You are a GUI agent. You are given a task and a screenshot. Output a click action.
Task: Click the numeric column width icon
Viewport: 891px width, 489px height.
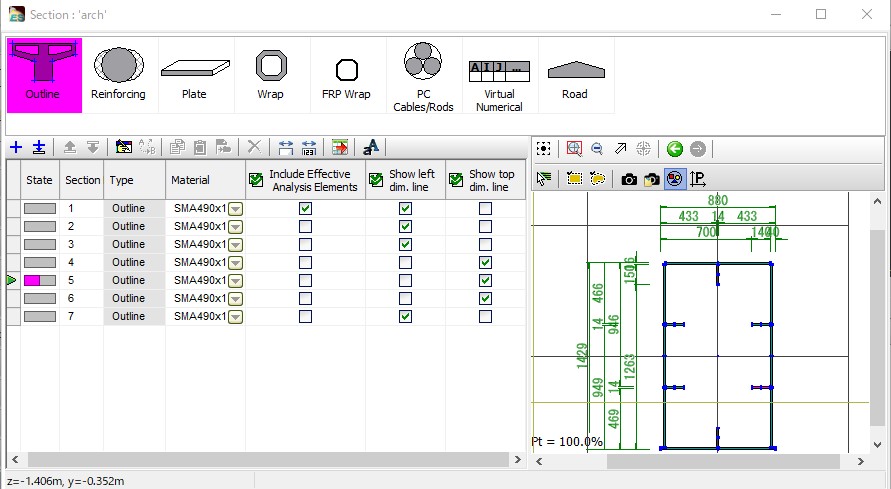tap(309, 148)
